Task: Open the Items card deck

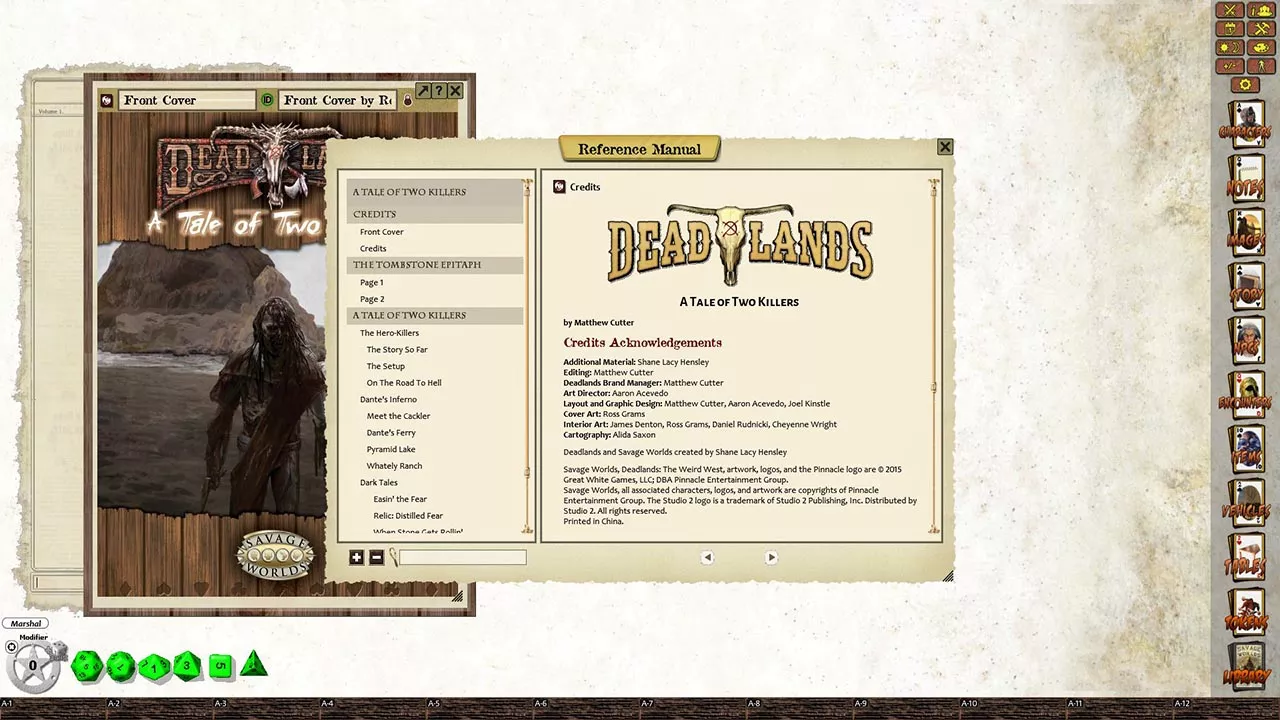Action: pos(1246,449)
